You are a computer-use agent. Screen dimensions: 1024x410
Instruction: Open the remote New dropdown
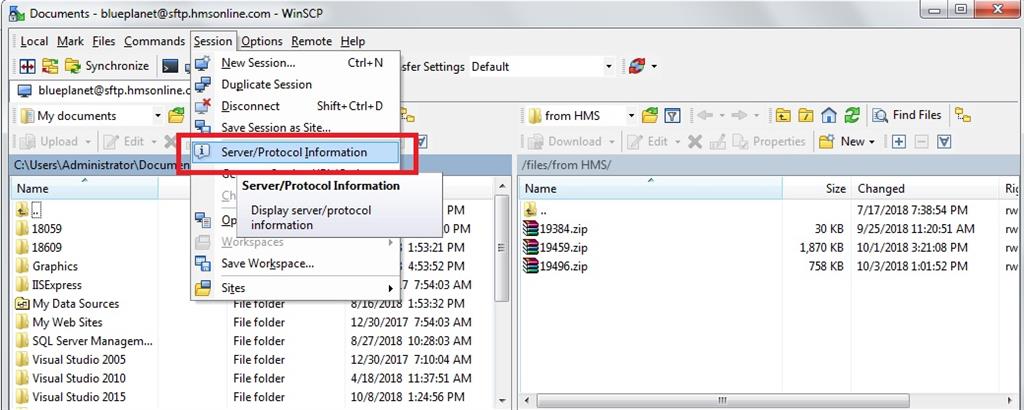pyautogui.click(x=847, y=141)
